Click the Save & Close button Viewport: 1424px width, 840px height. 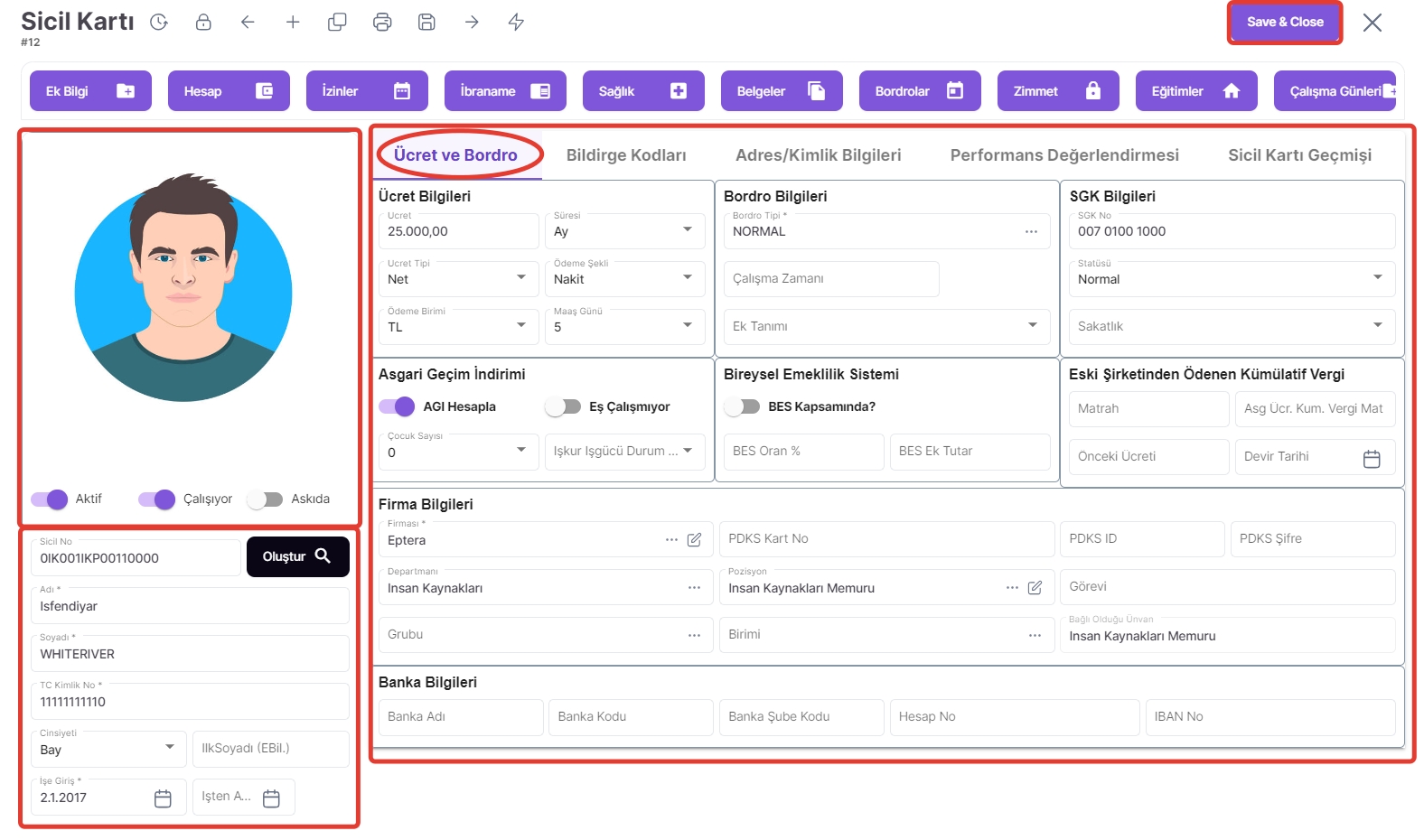tap(1284, 23)
